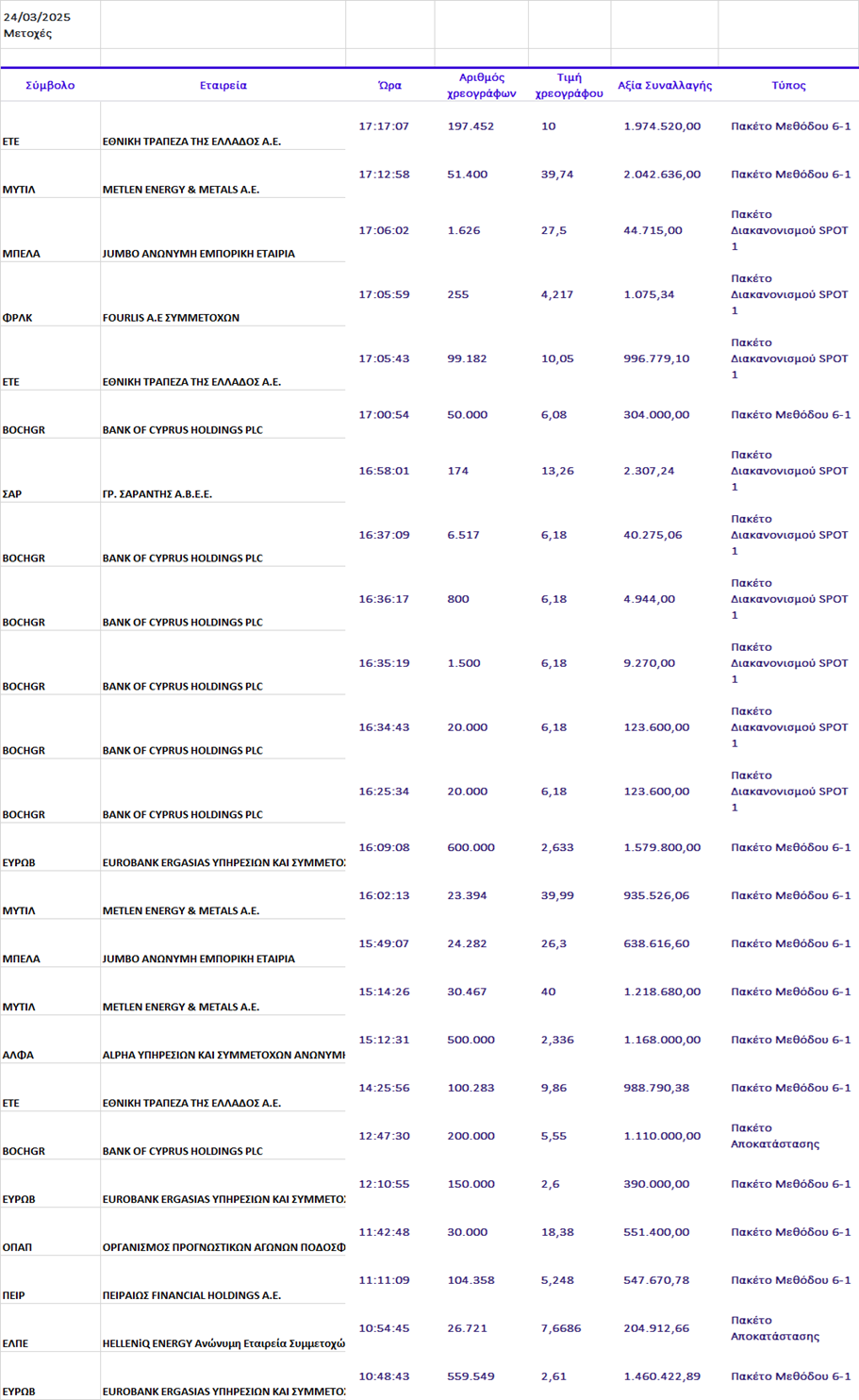Select the value cell 40.275,06
The image size is (859, 1400).
(653, 535)
